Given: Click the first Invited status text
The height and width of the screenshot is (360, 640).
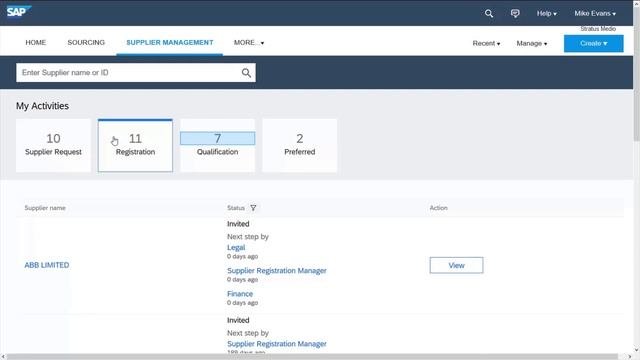Looking at the screenshot, I should coord(238,224).
